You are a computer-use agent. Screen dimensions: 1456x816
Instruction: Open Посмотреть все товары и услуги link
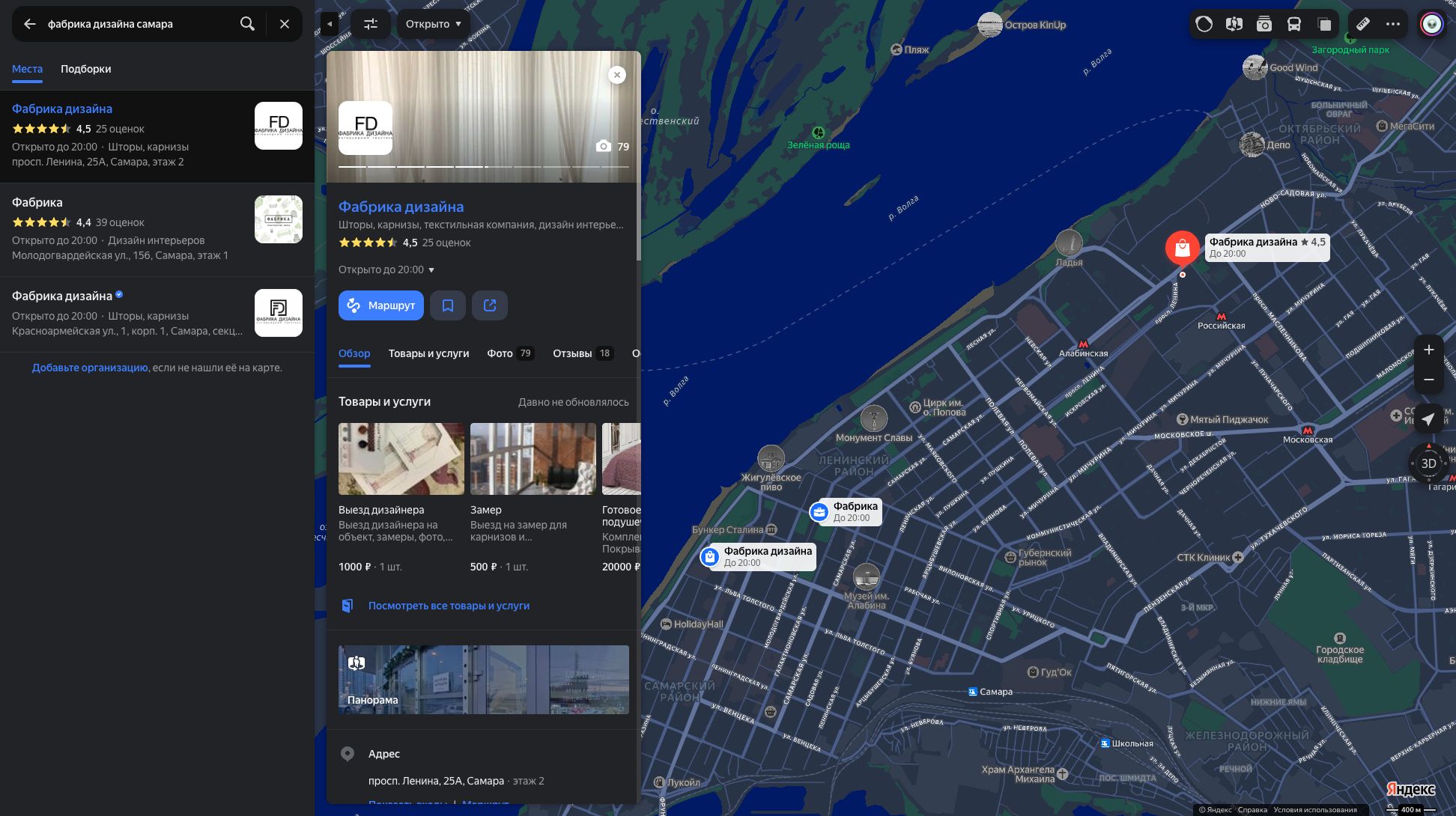pos(449,606)
